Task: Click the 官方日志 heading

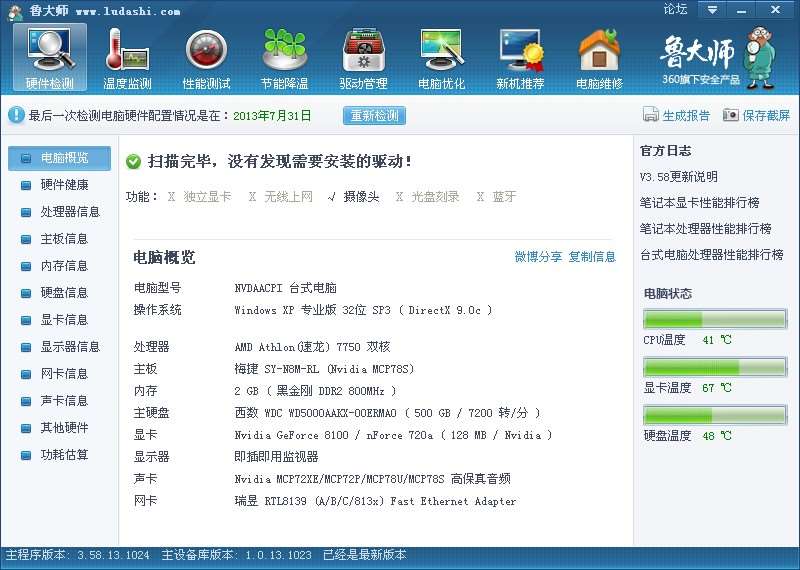Action: click(x=665, y=151)
